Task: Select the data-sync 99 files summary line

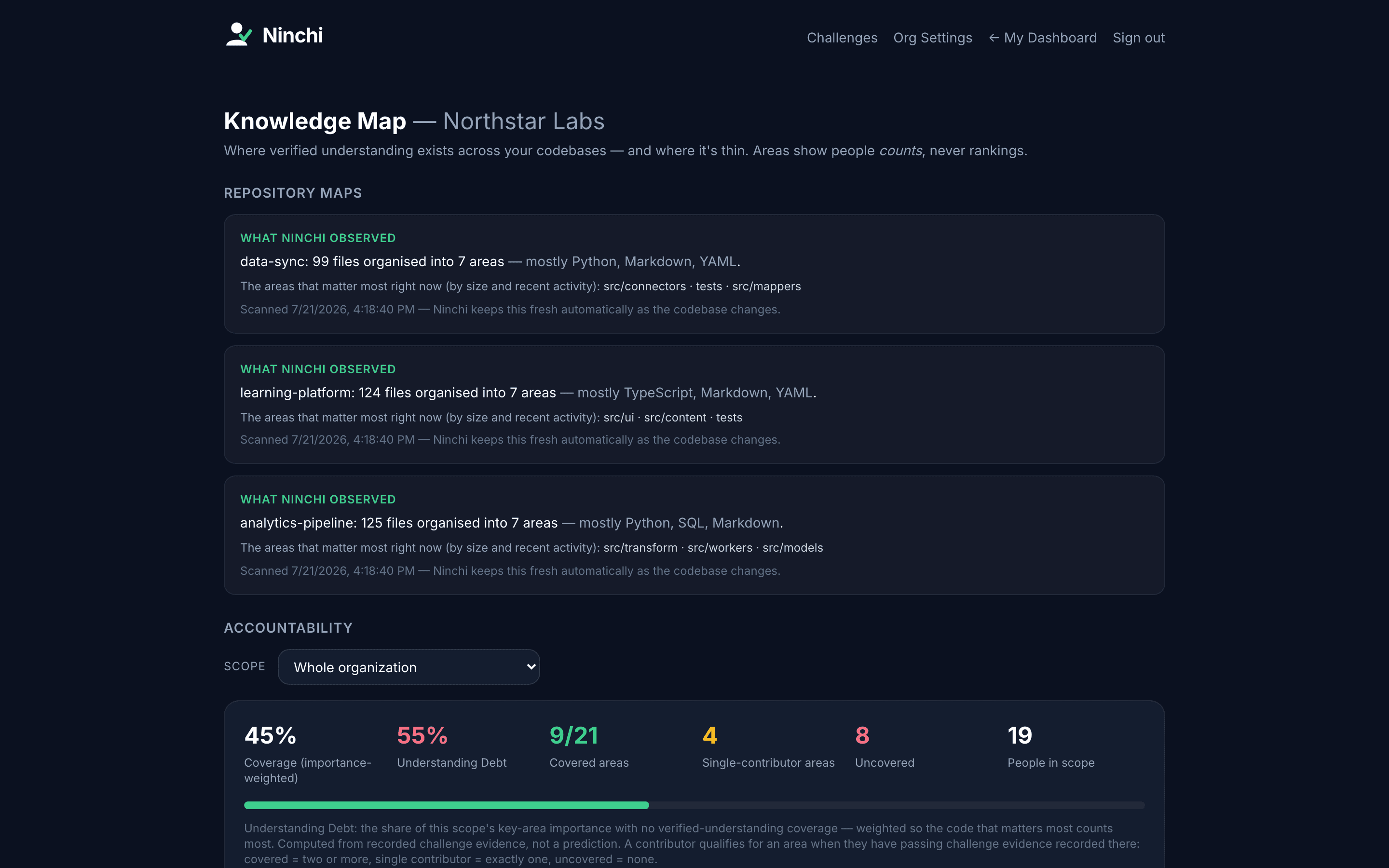Action: click(490, 261)
